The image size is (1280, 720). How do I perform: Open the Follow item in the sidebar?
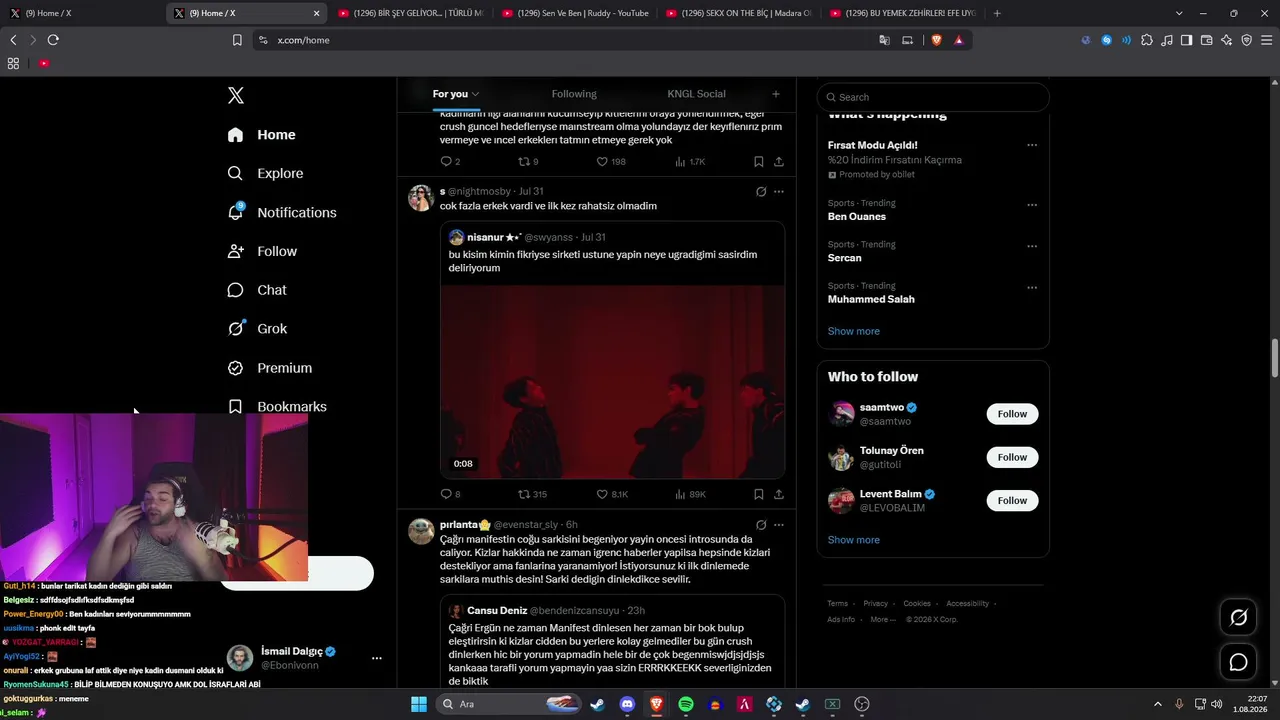tap(262, 251)
